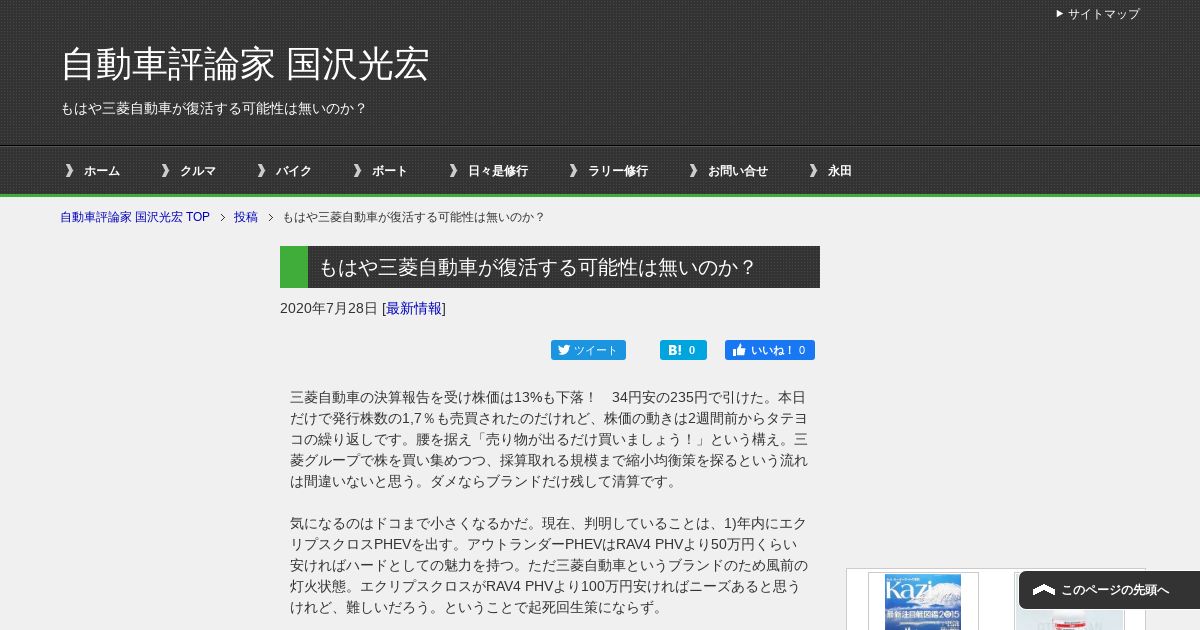Viewport: 1200px width, 630px height.
Task: Click breadcrumb 自動車評論家 国沢光宏 TOP
Action: 135,217
